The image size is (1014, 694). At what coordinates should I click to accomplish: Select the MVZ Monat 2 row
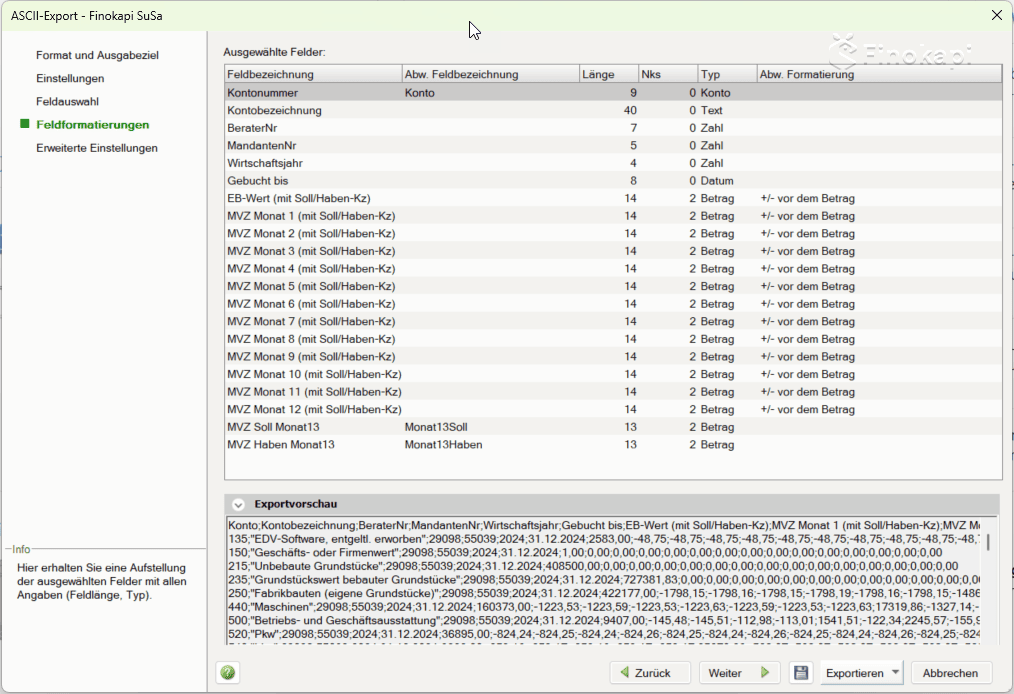click(613, 233)
